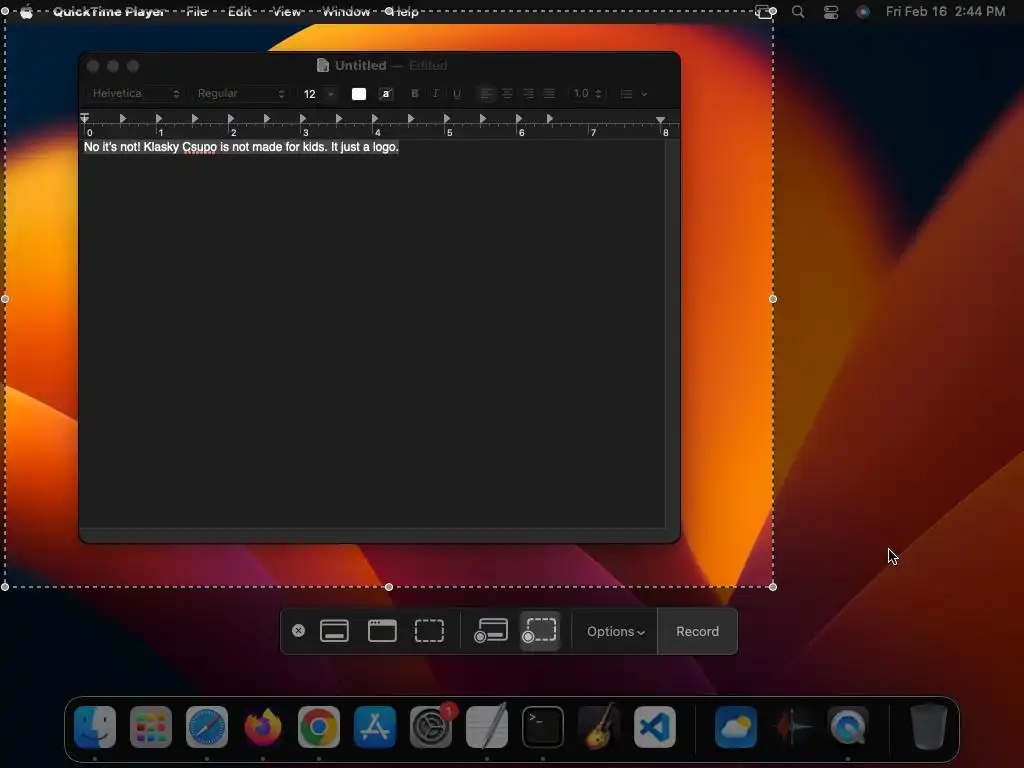
Task: Select Record Selected Portion mode
Action: pyautogui.click(x=539, y=631)
